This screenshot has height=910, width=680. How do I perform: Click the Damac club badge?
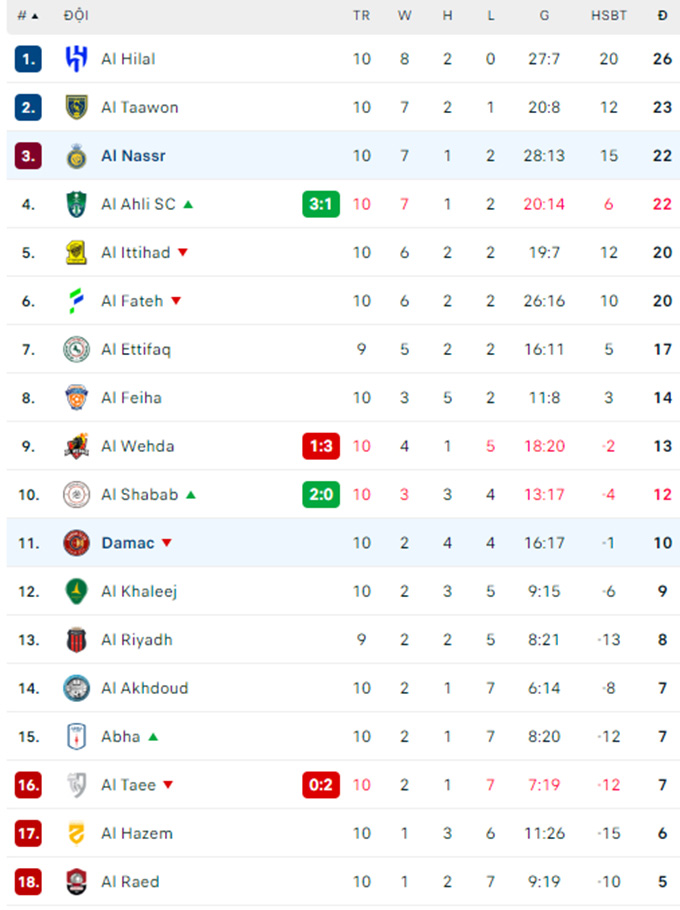(76, 543)
